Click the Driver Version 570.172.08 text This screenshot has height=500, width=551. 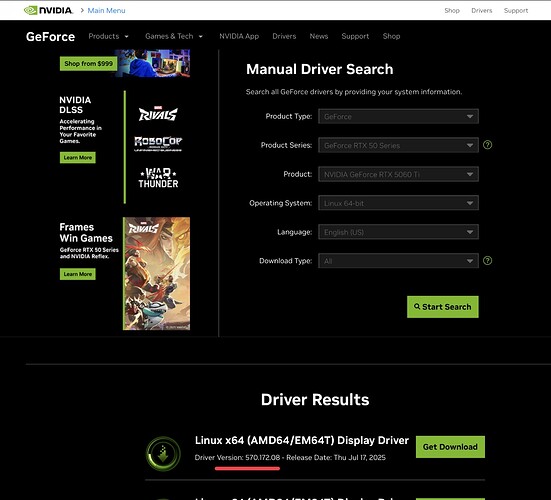pos(238,457)
